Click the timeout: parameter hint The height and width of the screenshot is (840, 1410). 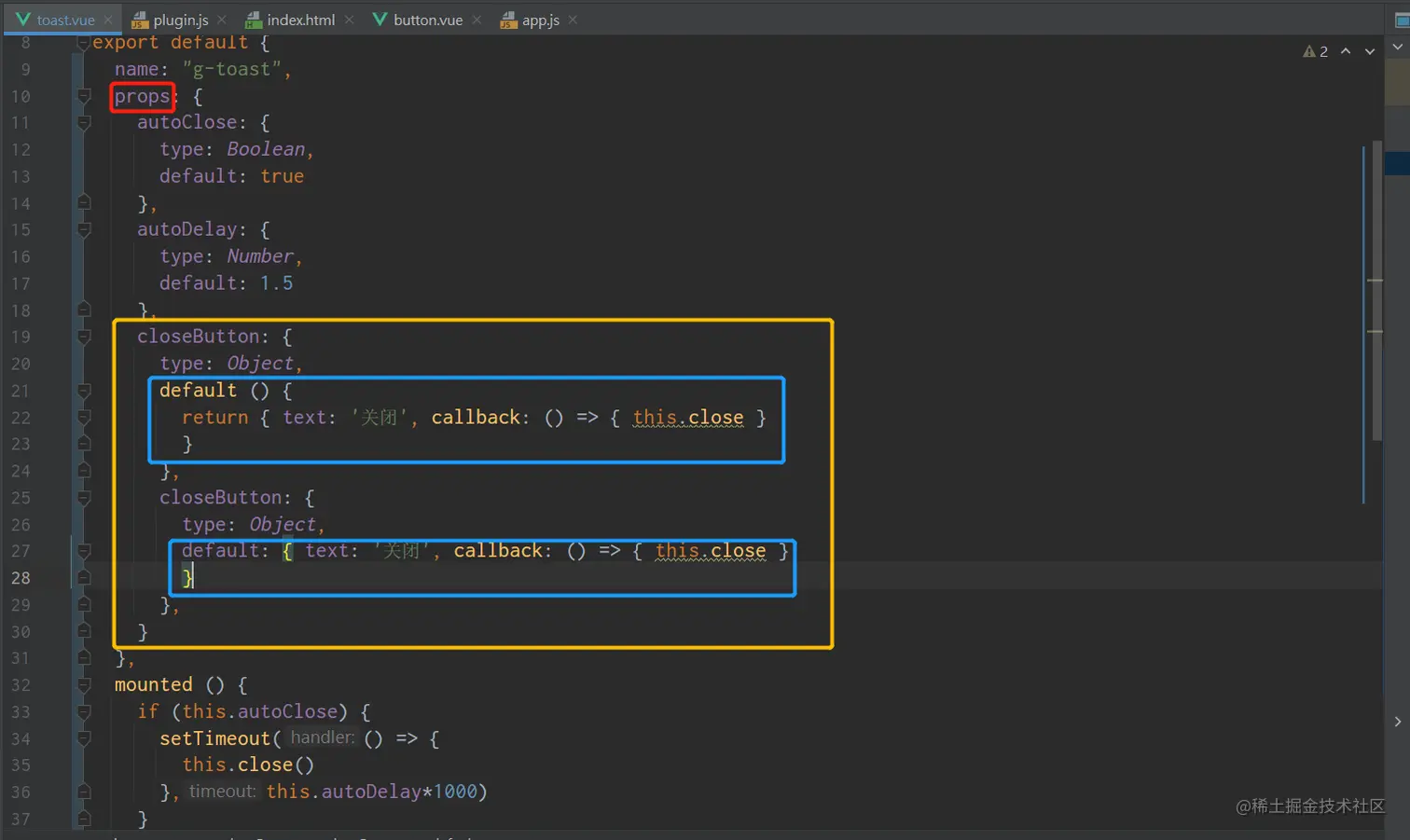[x=222, y=792]
